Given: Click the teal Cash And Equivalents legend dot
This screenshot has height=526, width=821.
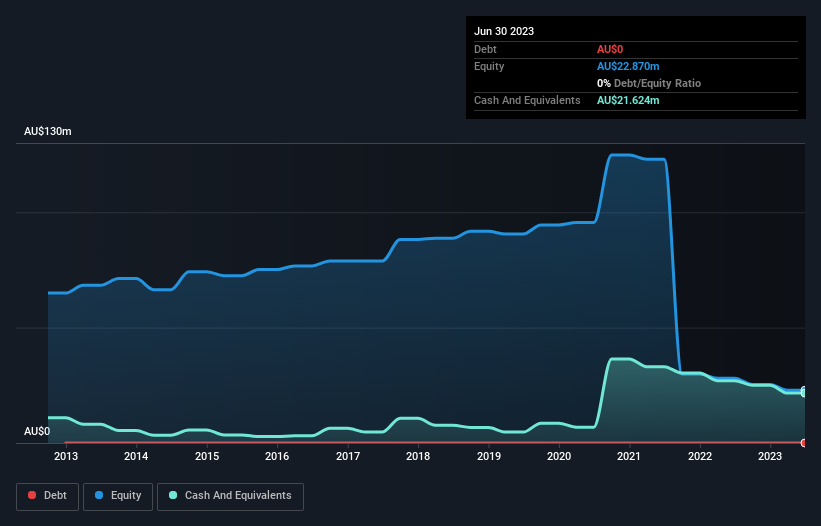Looking at the screenshot, I should point(173,495).
